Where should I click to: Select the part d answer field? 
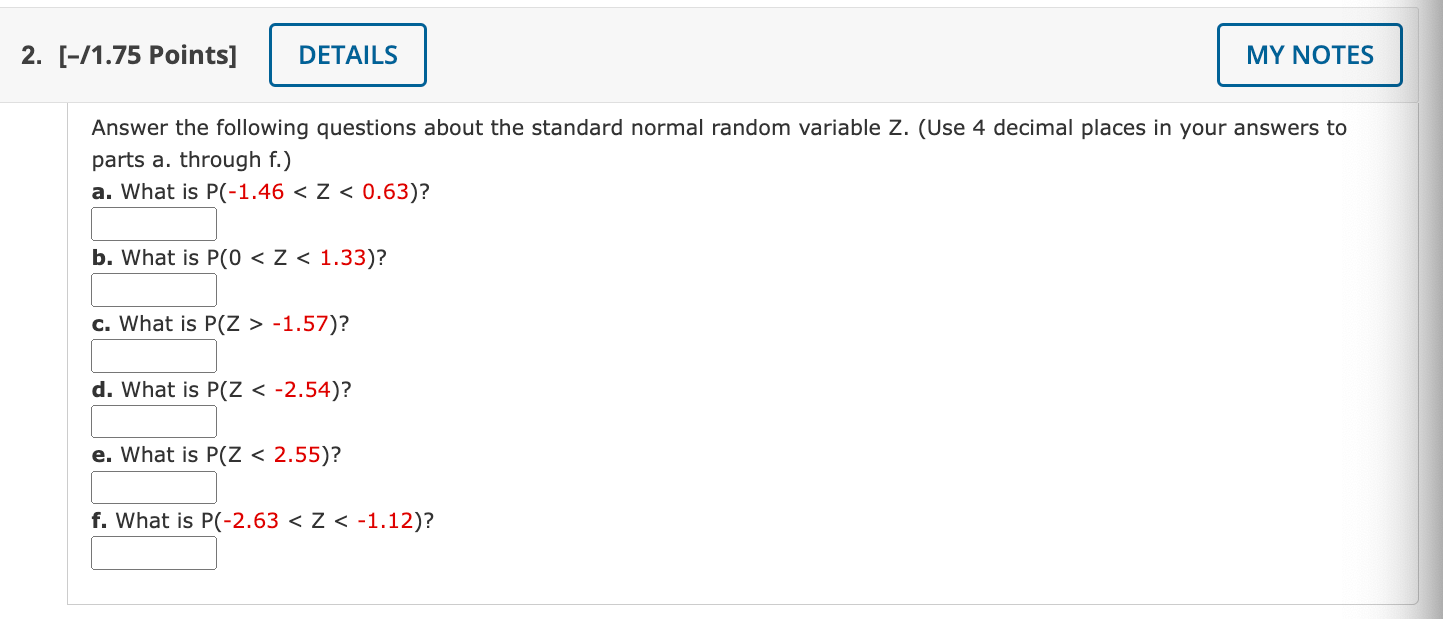[x=153, y=421]
